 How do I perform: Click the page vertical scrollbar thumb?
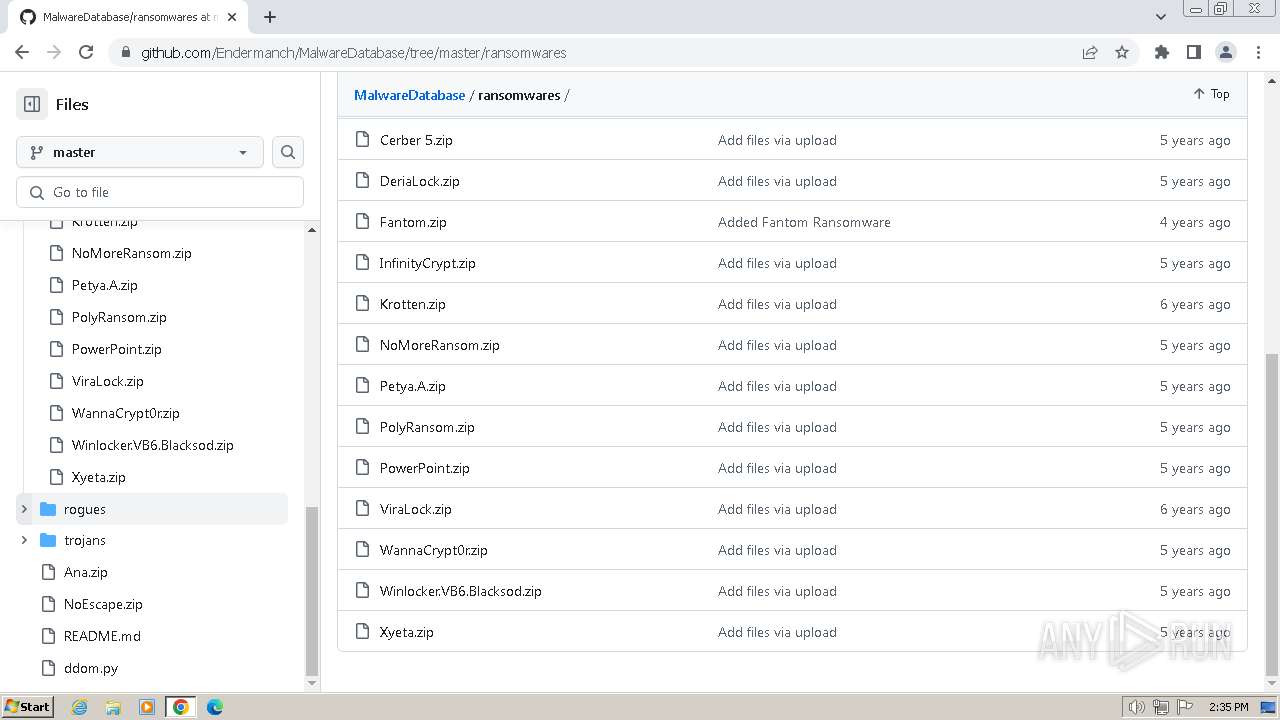pos(1272,514)
